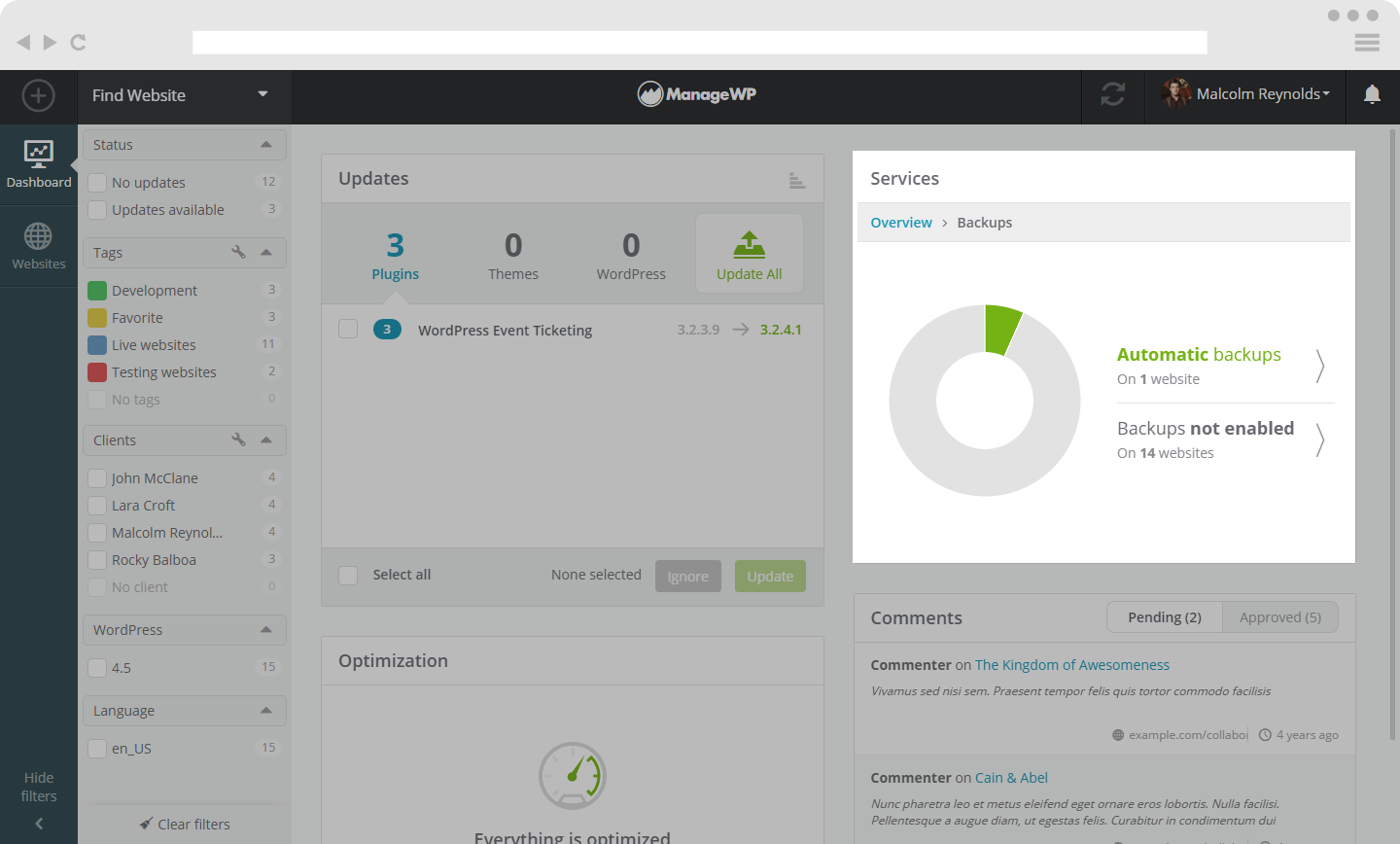Click the Clear filters button
The height and width of the screenshot is (844, 1400).
185,824
